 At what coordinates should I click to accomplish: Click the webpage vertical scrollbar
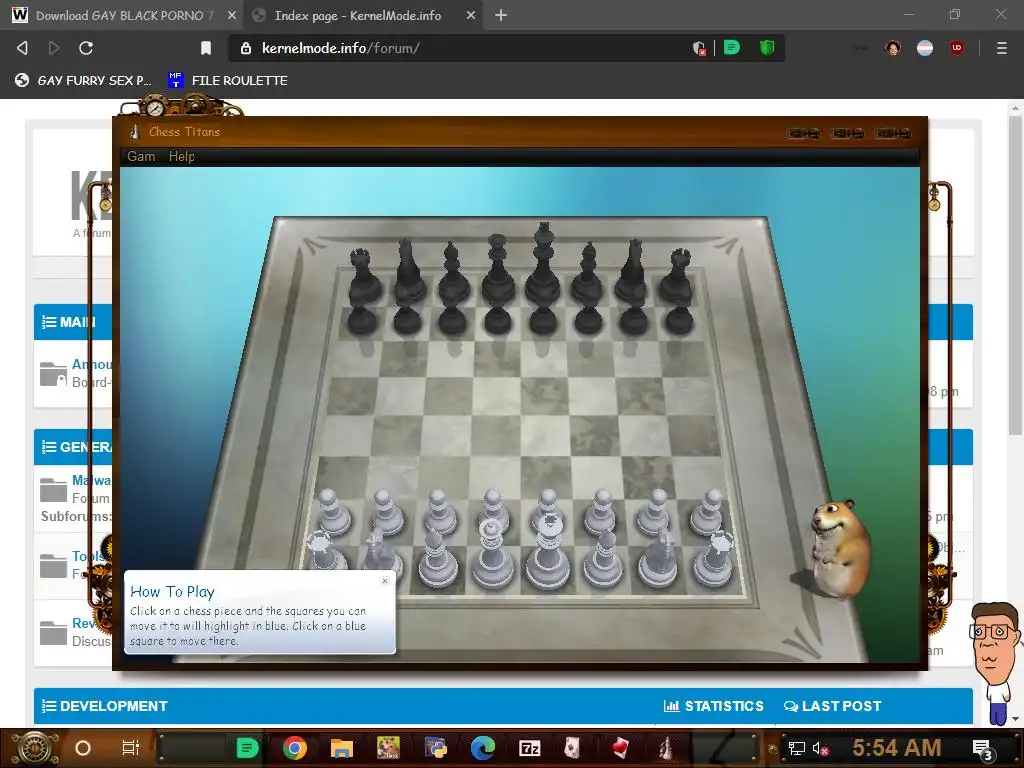click(x=1015, y=274)
